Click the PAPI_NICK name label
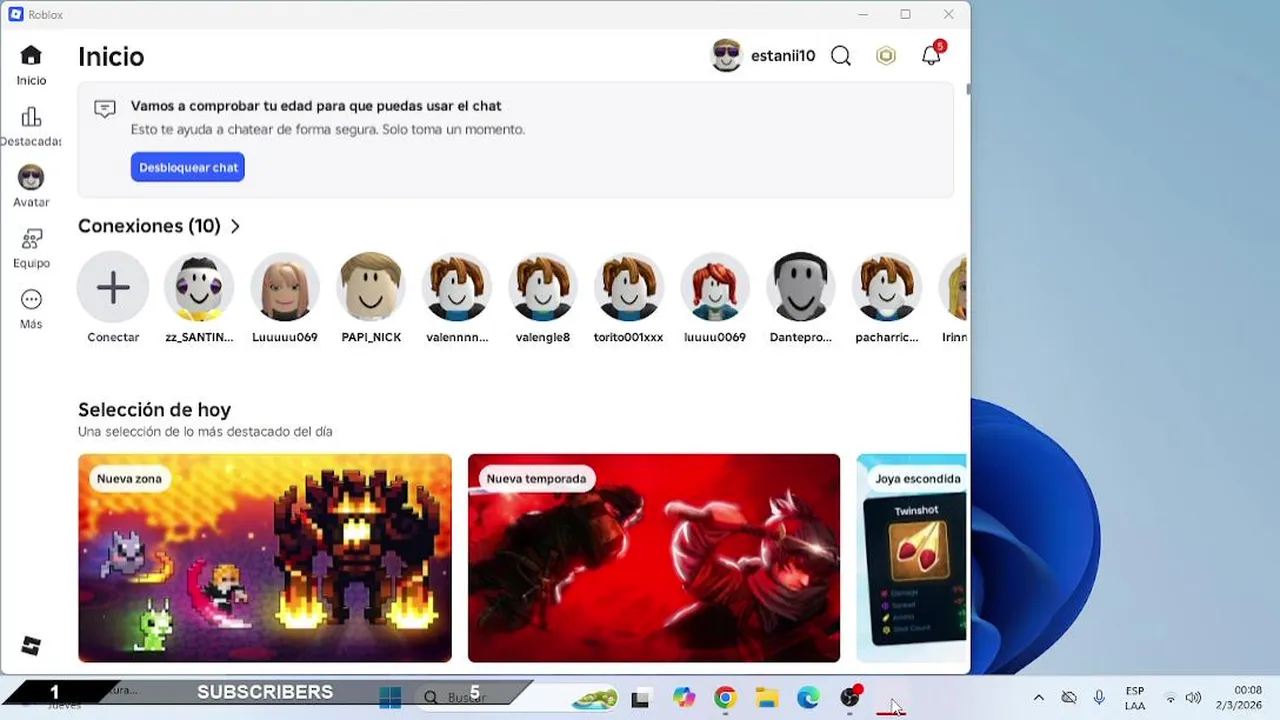 (x=371, y=337)
